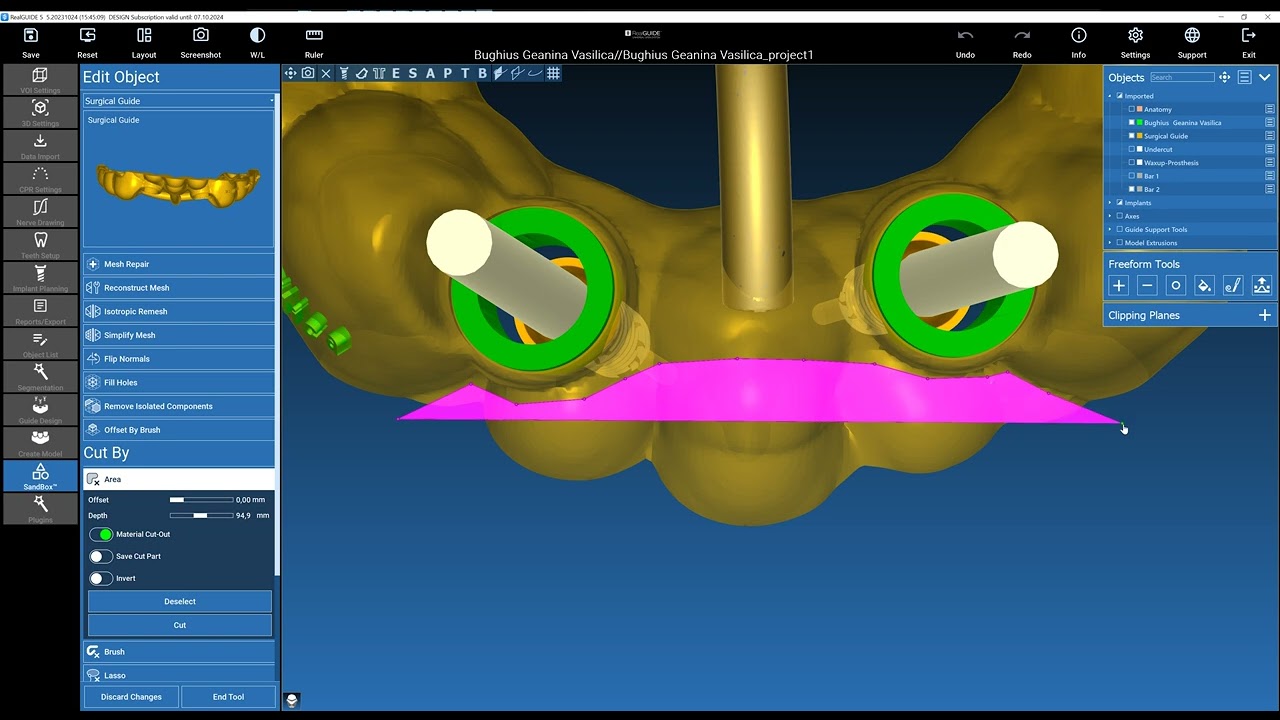Adjust the Depth slider
Viewport: 1280px width, 720px height.
point(200,515)
